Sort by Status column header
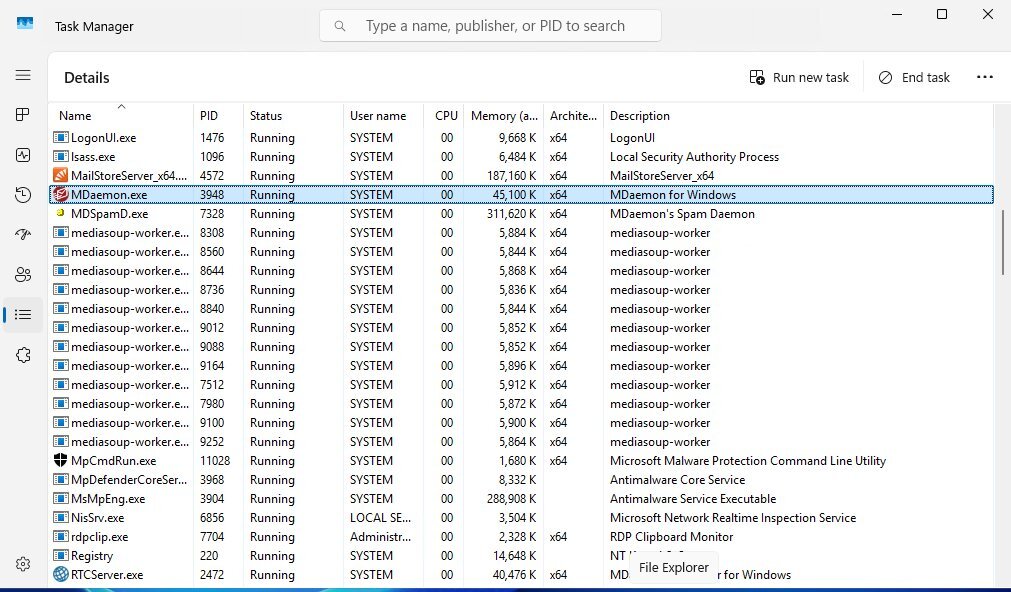This screenshot has height=592, width=1011. (x=293, y=115)
